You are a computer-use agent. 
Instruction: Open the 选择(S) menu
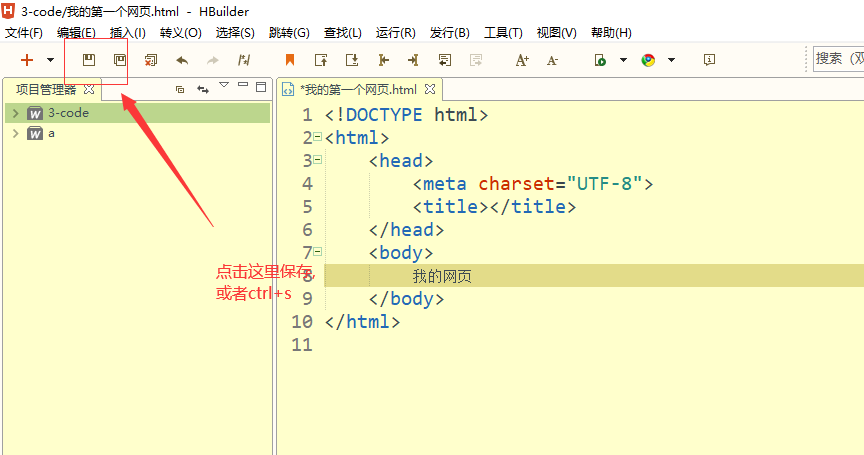[x=235, y=33]
